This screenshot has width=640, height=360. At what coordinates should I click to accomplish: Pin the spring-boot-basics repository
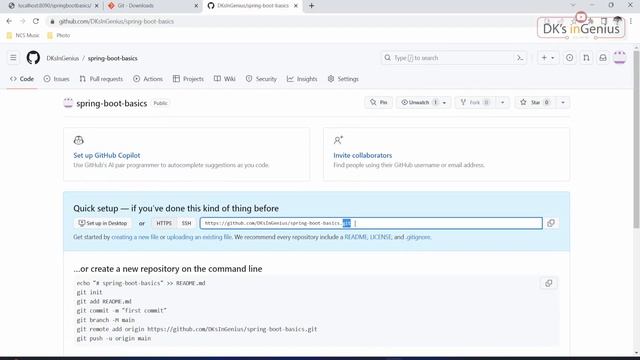(378, 102)
